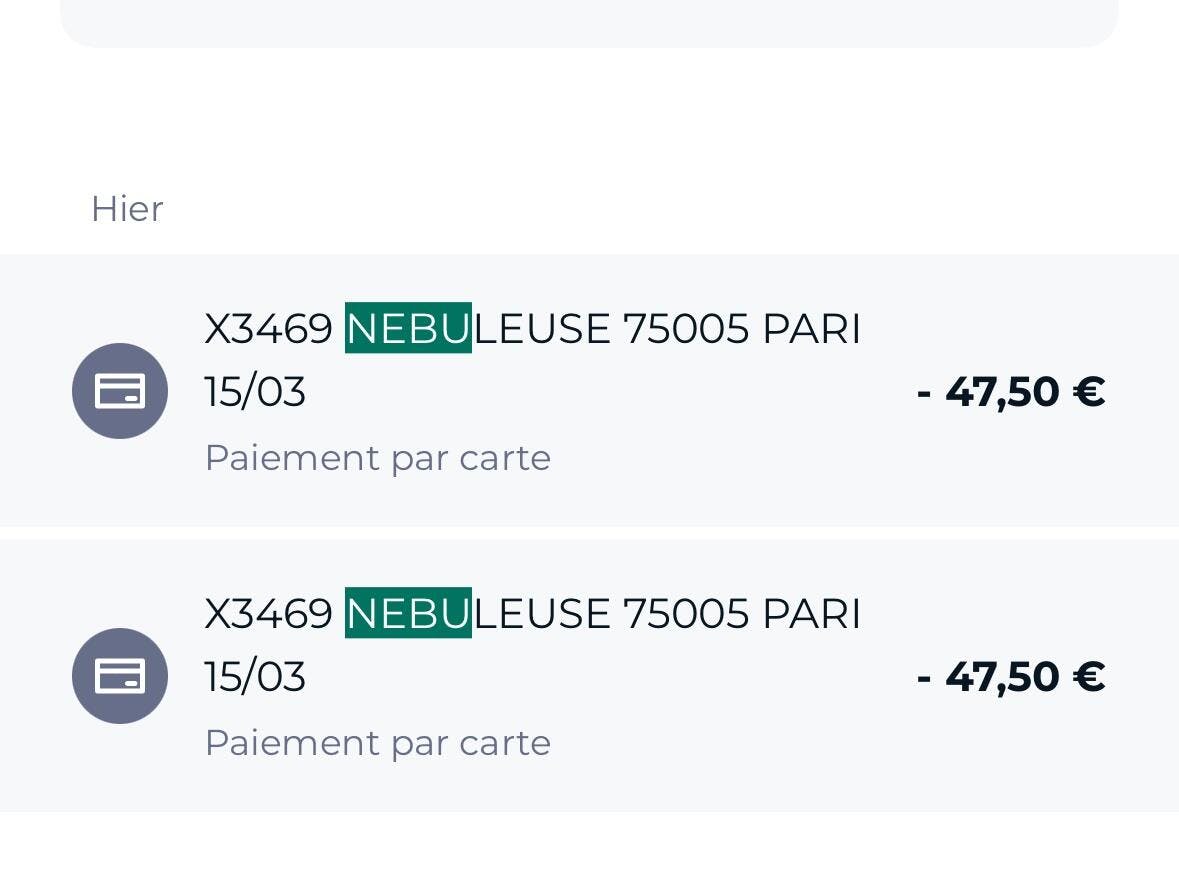Open the second NEBULEUSE transaction title
Image resolution: width=1179 pixels, height=874 pixels.
click(532, 614)
